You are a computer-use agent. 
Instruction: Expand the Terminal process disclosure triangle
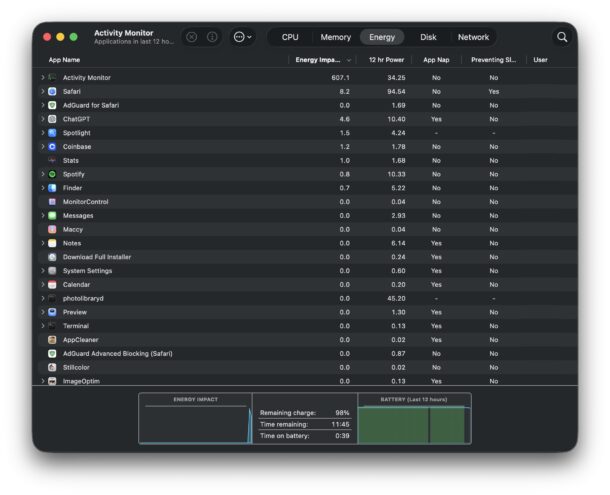pyautogui.click(x=42, y=326)
